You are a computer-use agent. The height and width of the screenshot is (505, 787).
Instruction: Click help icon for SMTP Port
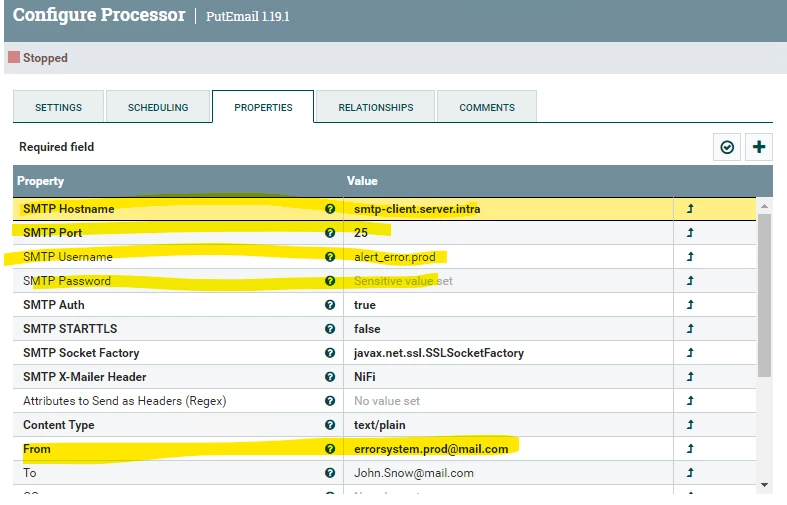330,233
